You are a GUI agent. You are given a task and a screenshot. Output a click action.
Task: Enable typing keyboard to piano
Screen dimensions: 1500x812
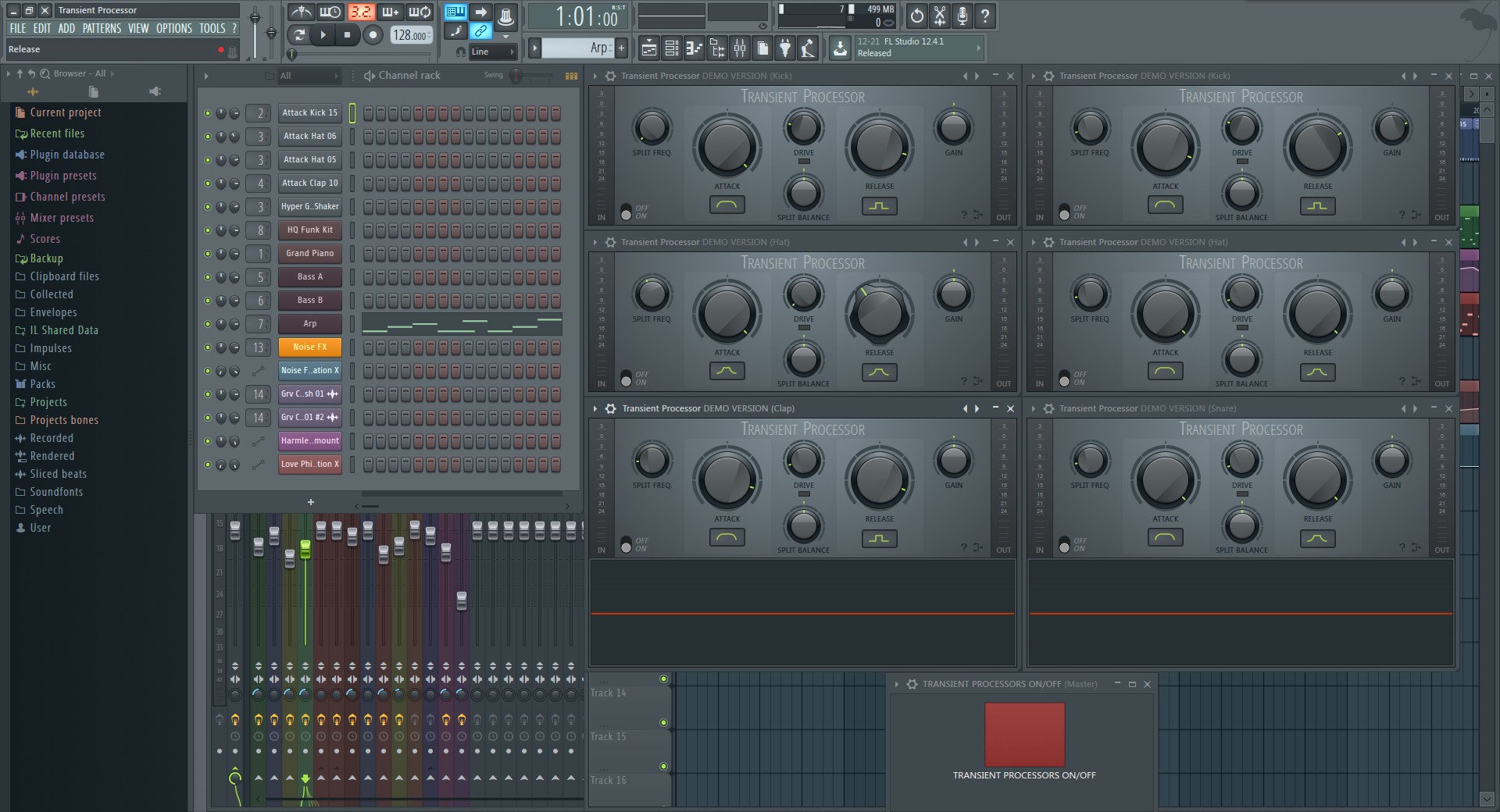[455, 12]
